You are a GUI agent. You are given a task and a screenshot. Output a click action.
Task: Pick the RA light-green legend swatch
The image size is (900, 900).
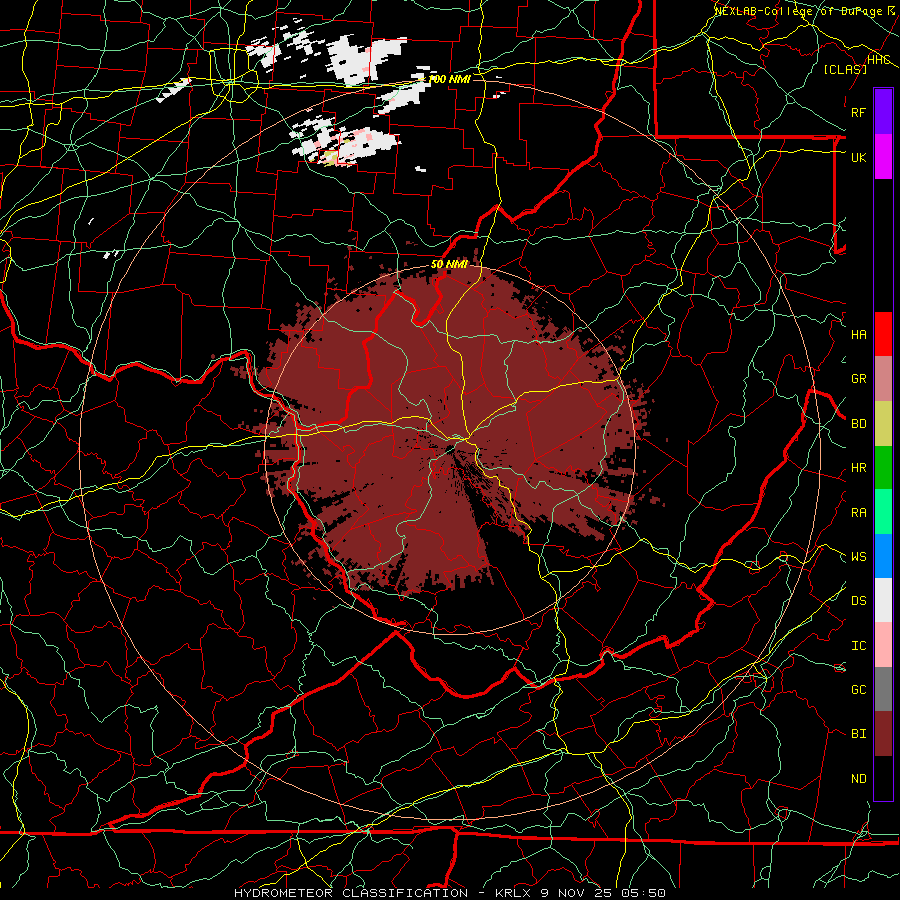(x=883, y=512)
